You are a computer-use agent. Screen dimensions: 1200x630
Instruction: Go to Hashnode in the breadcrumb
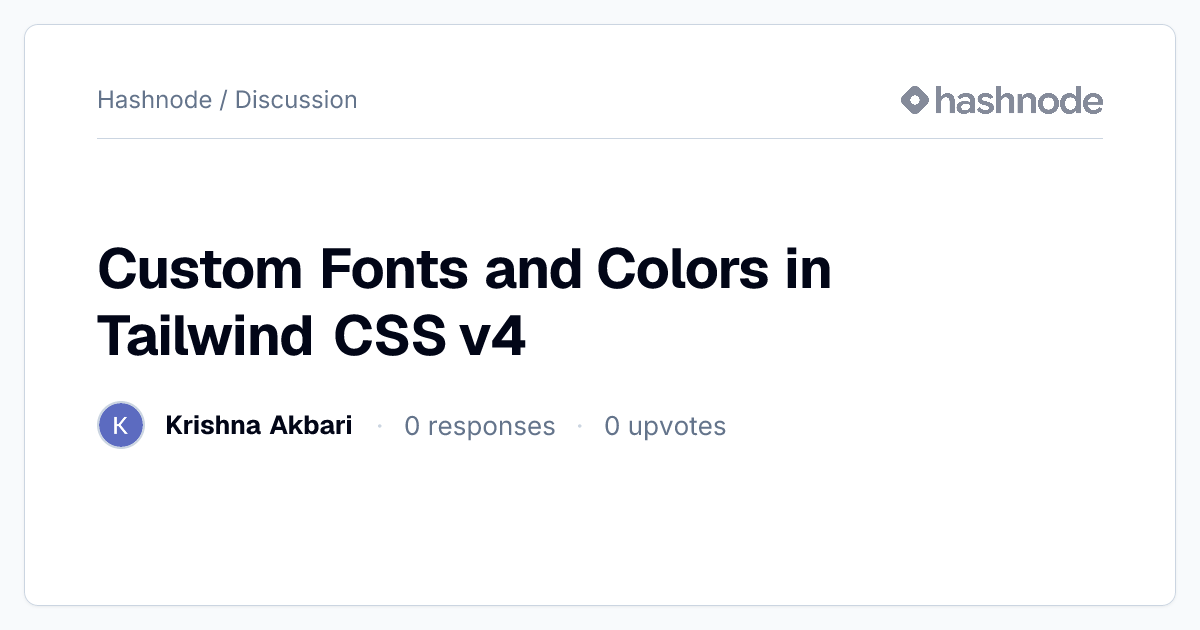(154, 100)
